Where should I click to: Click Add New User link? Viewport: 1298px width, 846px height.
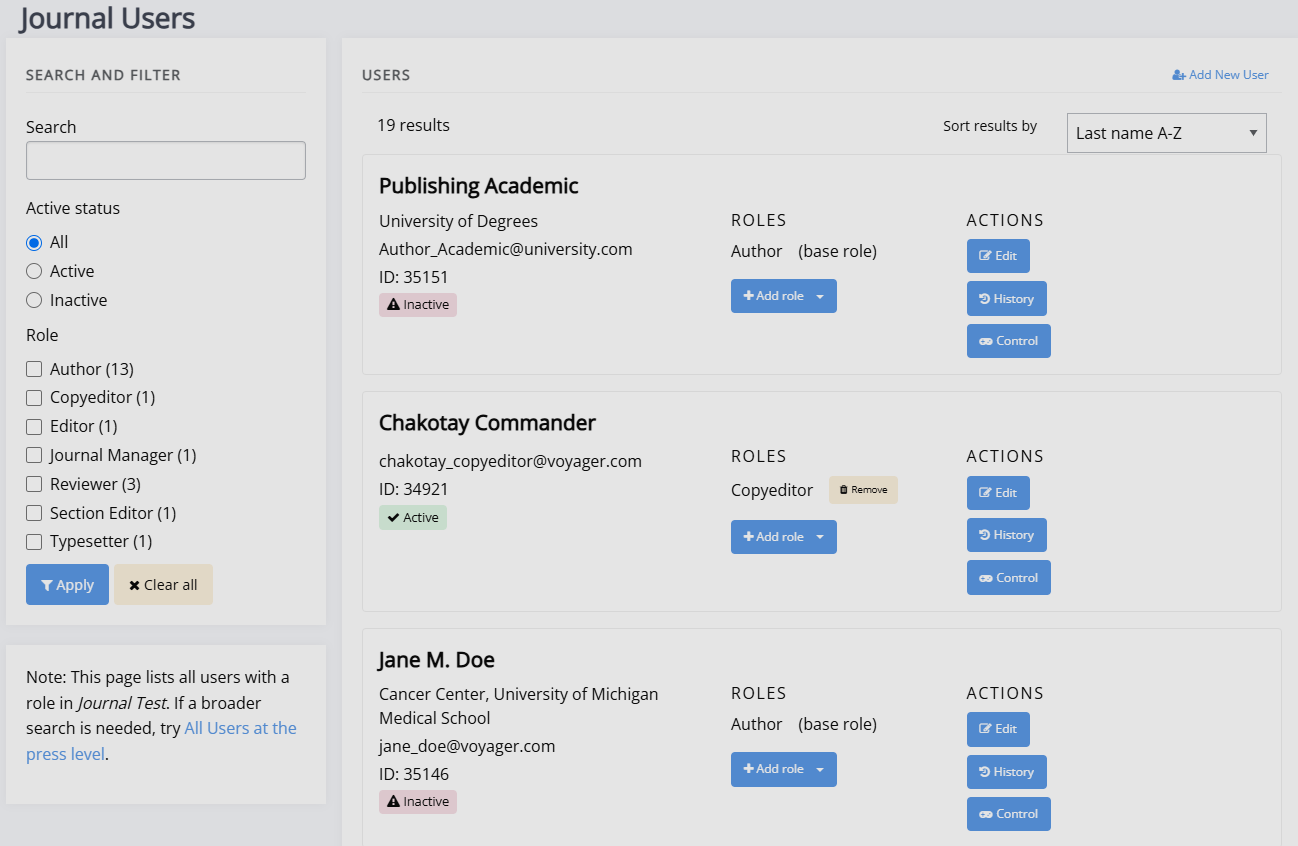pos(1220,75)
